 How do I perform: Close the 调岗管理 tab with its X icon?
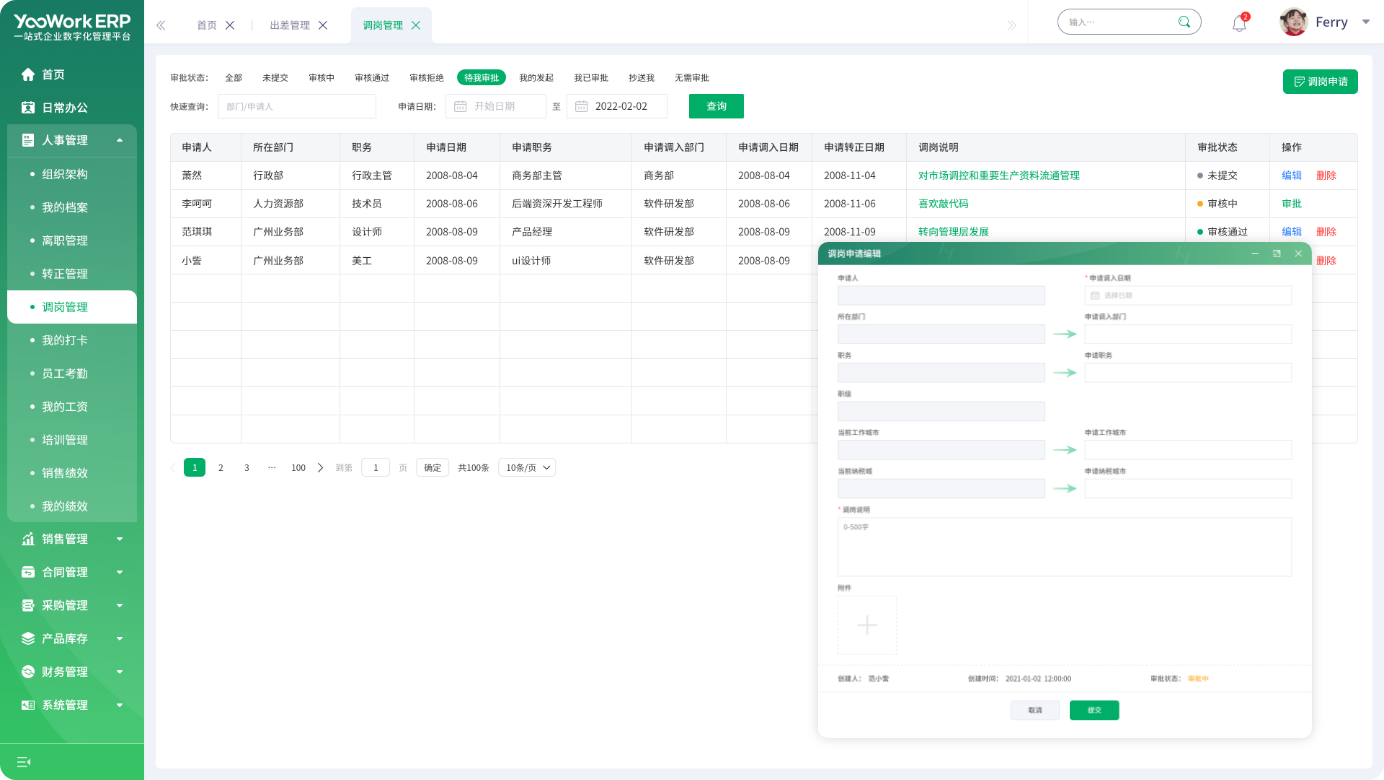point(416,25)
